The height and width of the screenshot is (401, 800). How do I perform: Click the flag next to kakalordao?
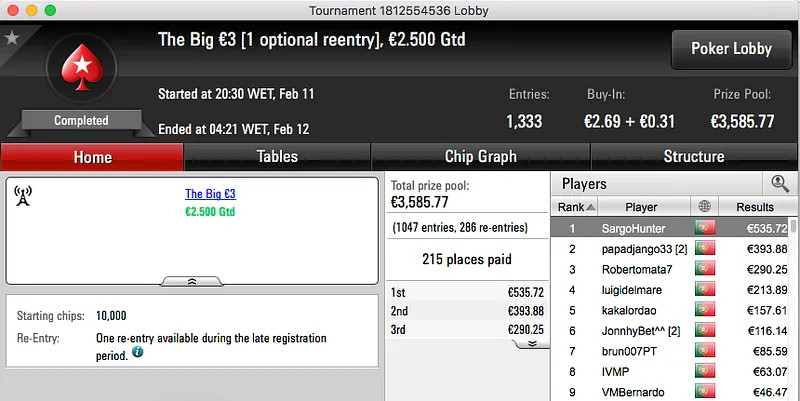click(x=705, y=310)
